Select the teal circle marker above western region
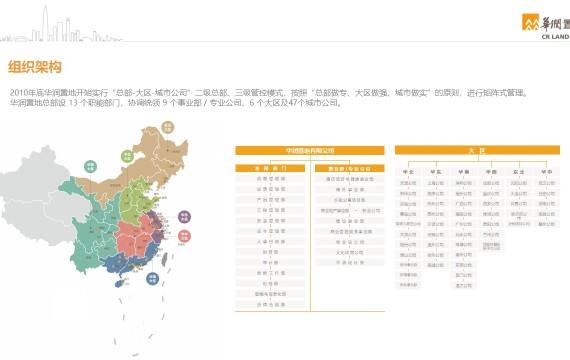Screen dimensions: 570x360 click(91, 167)
